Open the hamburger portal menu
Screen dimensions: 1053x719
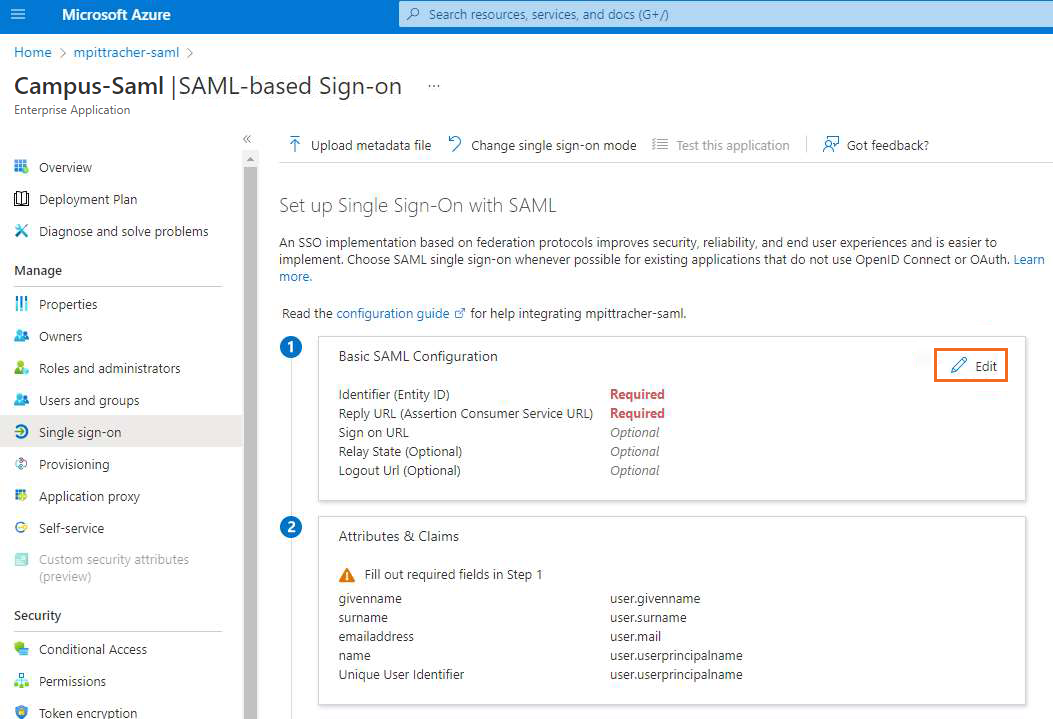coord(18,14)
